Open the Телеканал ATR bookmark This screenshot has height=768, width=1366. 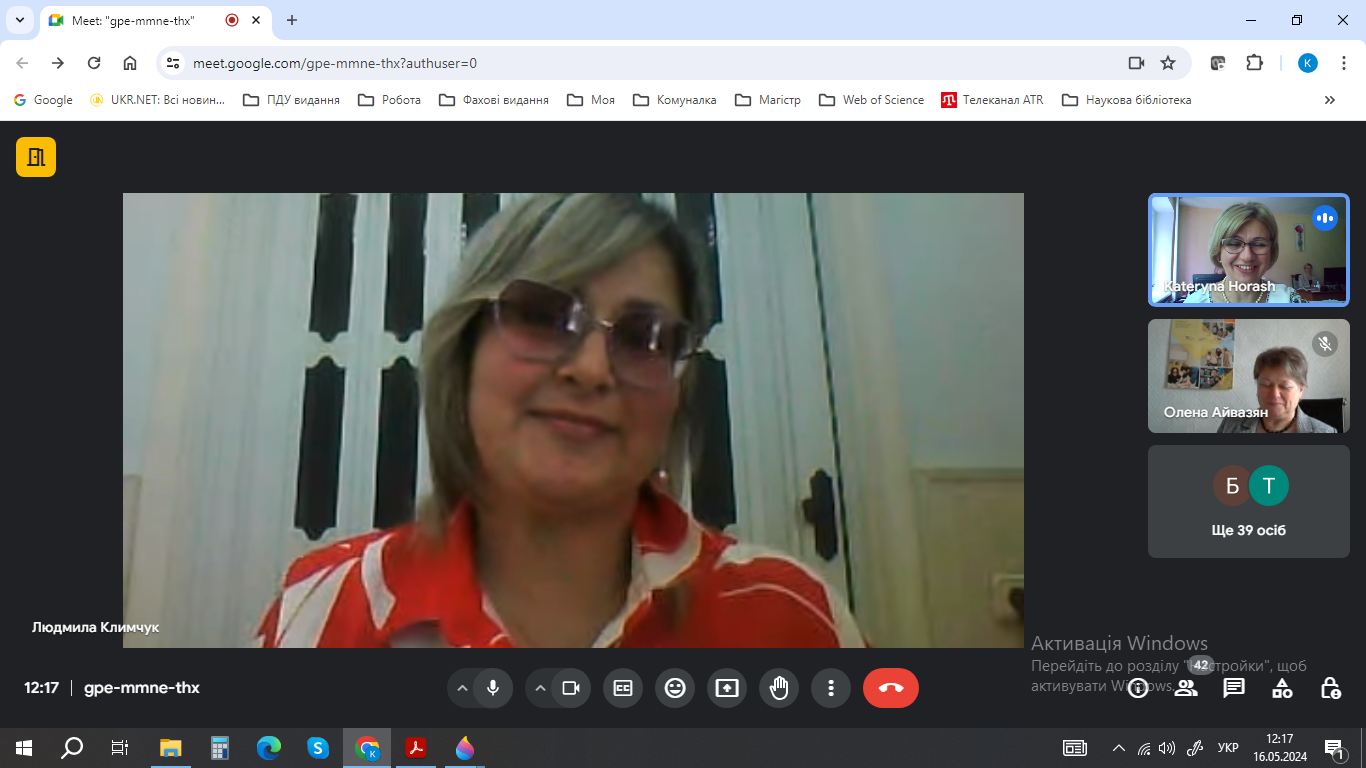point(992,100)
